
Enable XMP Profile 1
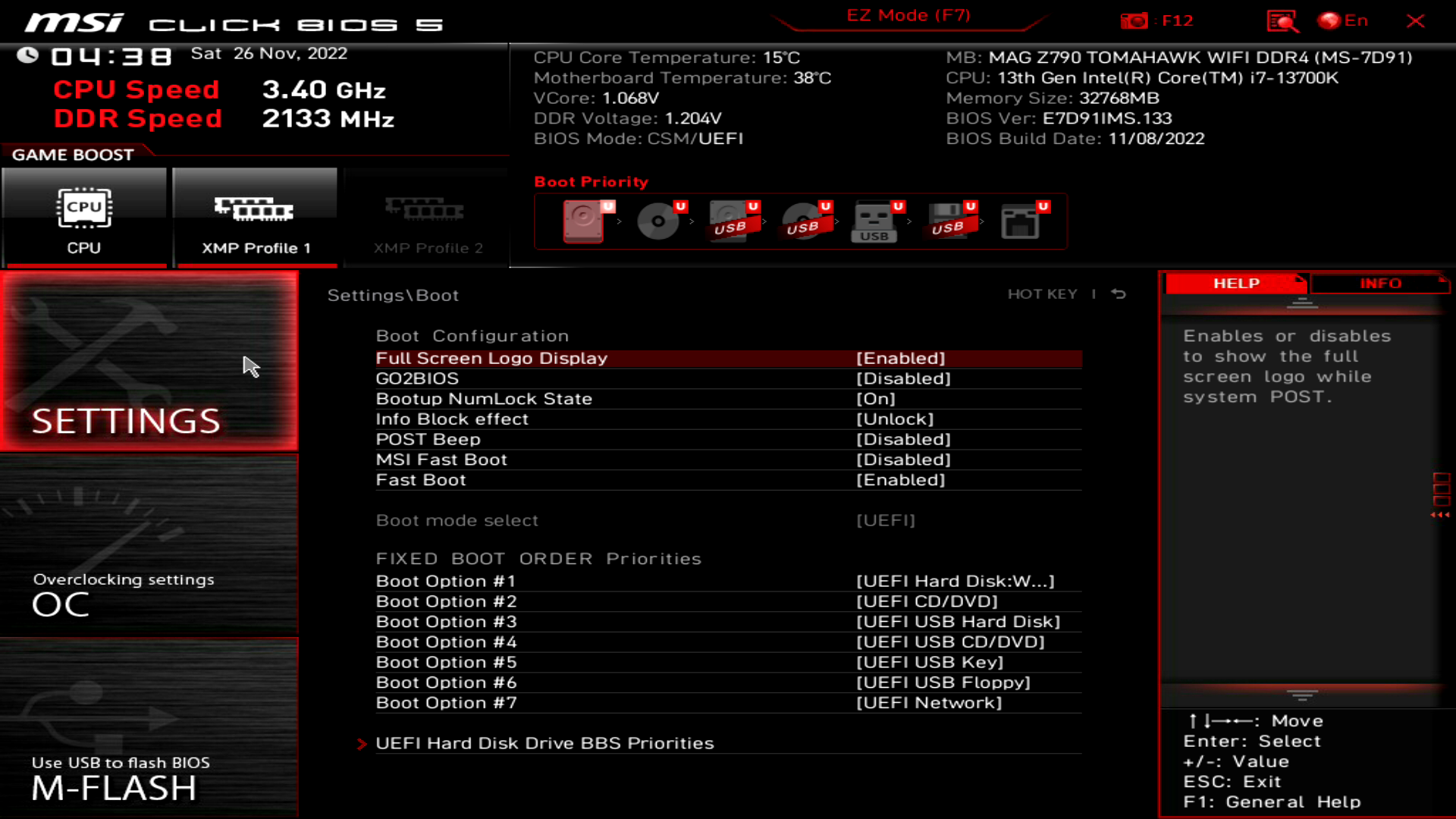[256, 218]
